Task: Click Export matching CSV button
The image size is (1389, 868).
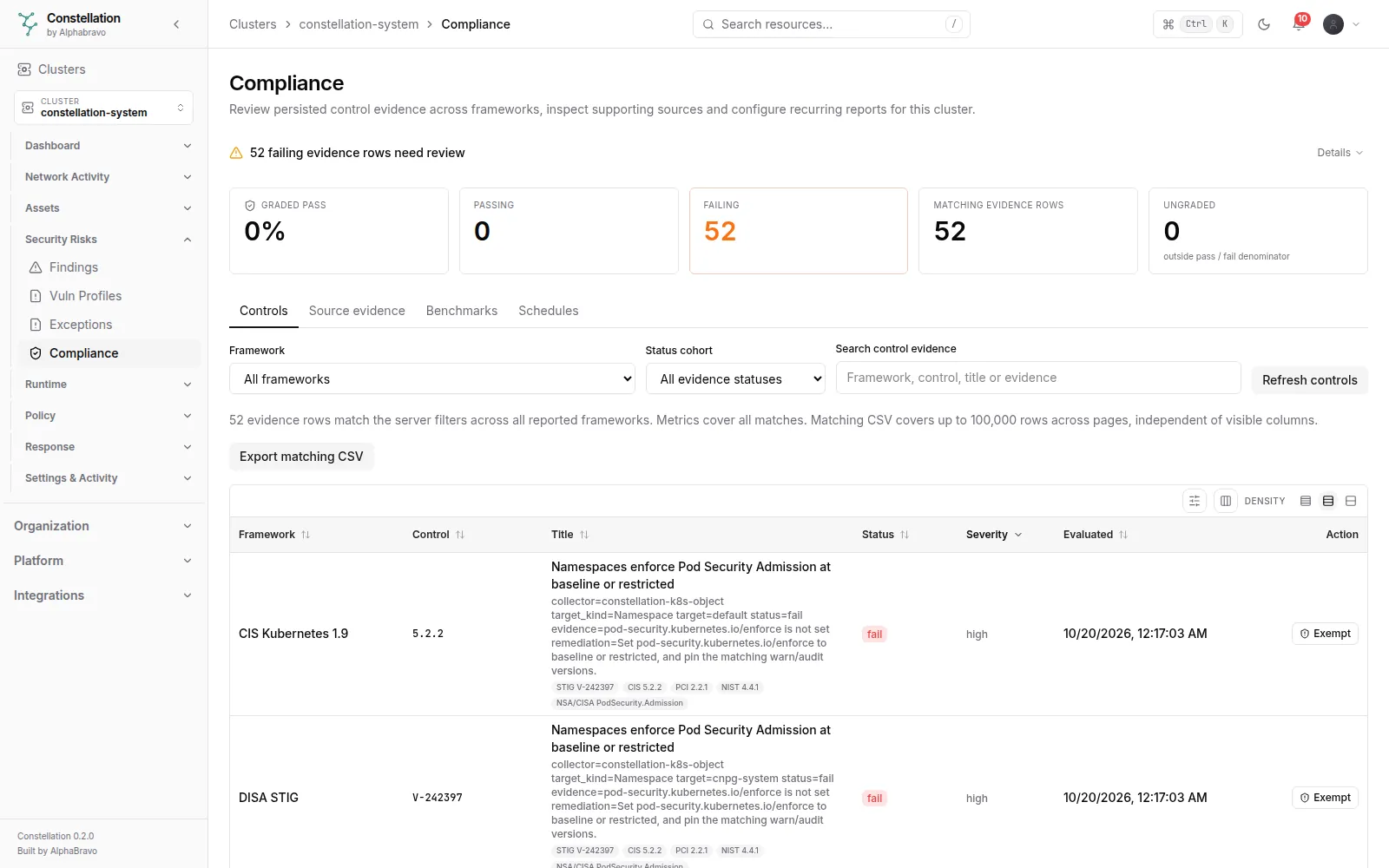Action: (x=301, y=457)
